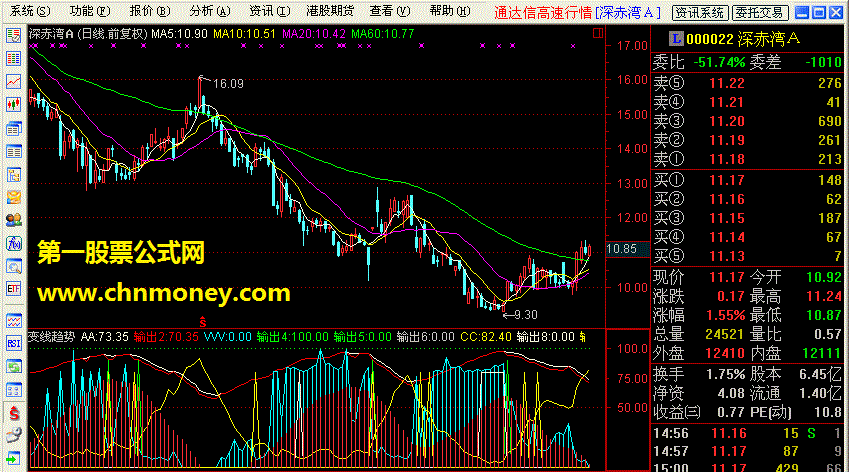849x472 pixels.
Task: Open the 功能(F) menu
Action: coord(90,11)
